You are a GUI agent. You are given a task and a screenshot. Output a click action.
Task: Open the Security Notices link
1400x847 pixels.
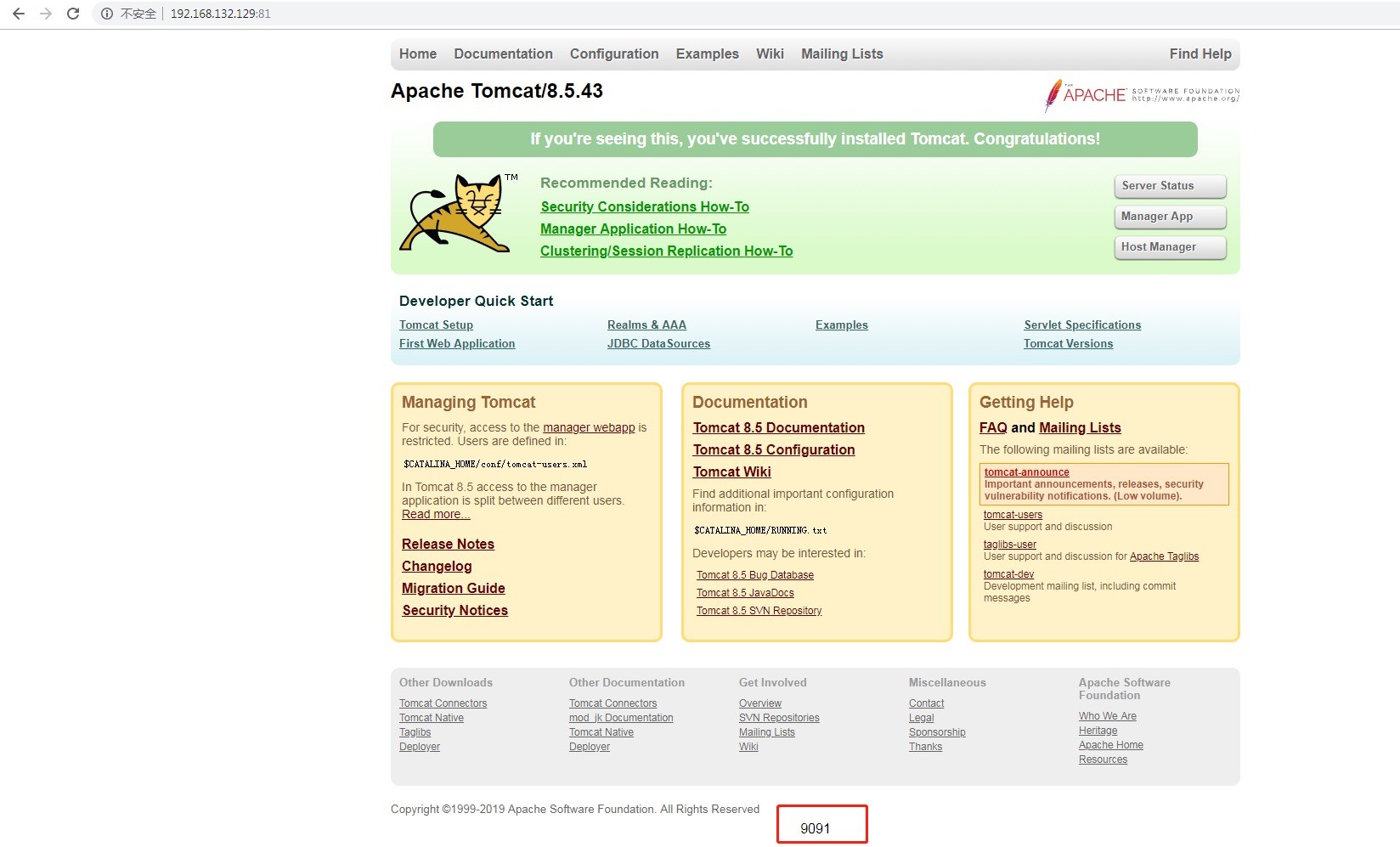point(454,610)
